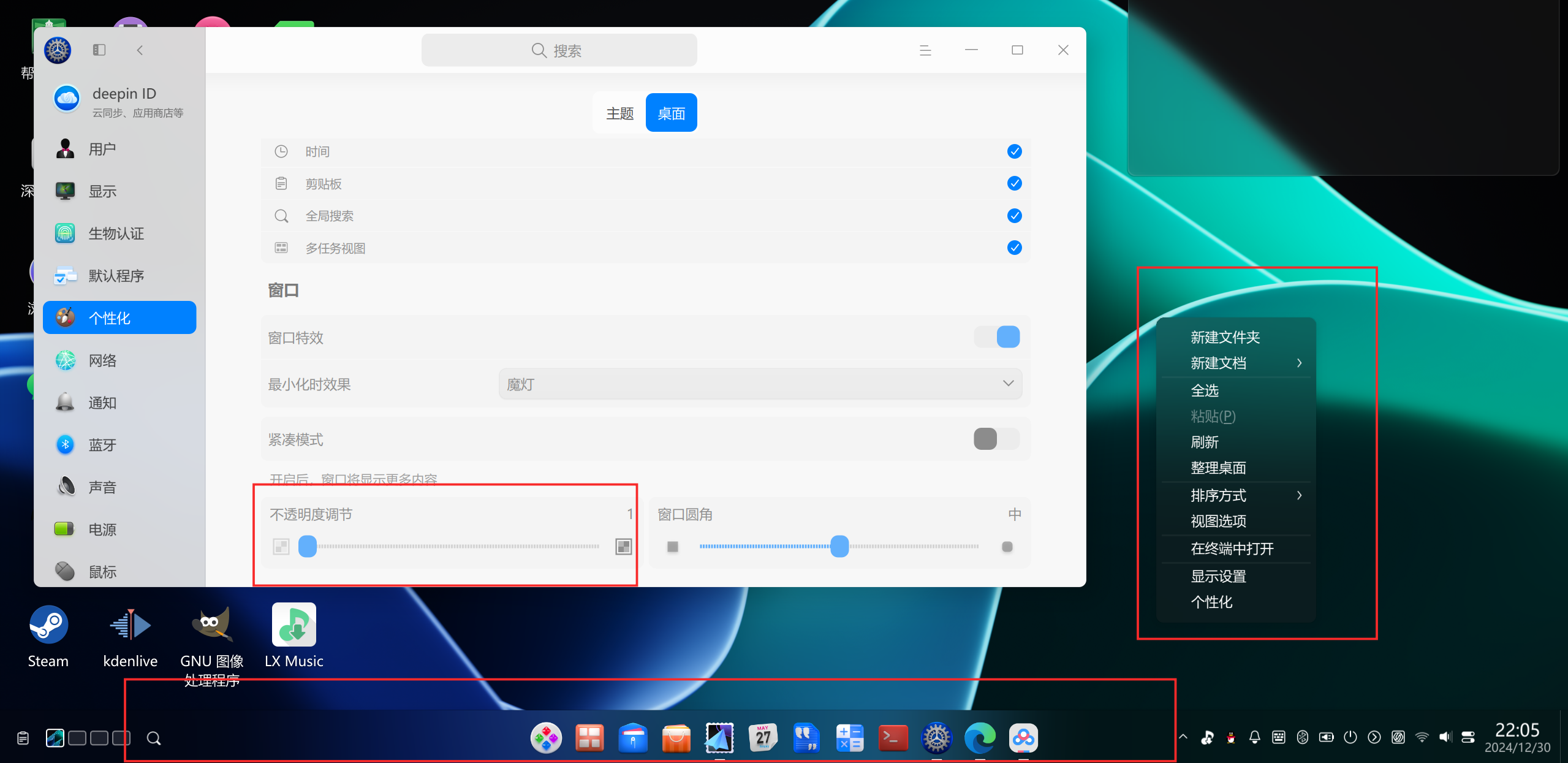The image size is (1568, 763).
Task: Choose 在终端中打开 from the desktop menu
Action: (1233, 549)
